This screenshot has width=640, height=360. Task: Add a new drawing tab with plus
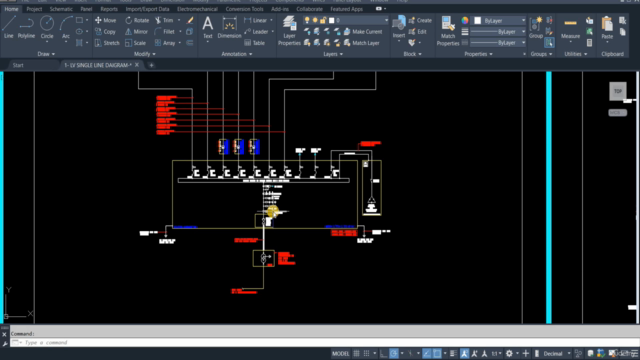[x=151, y=65]
